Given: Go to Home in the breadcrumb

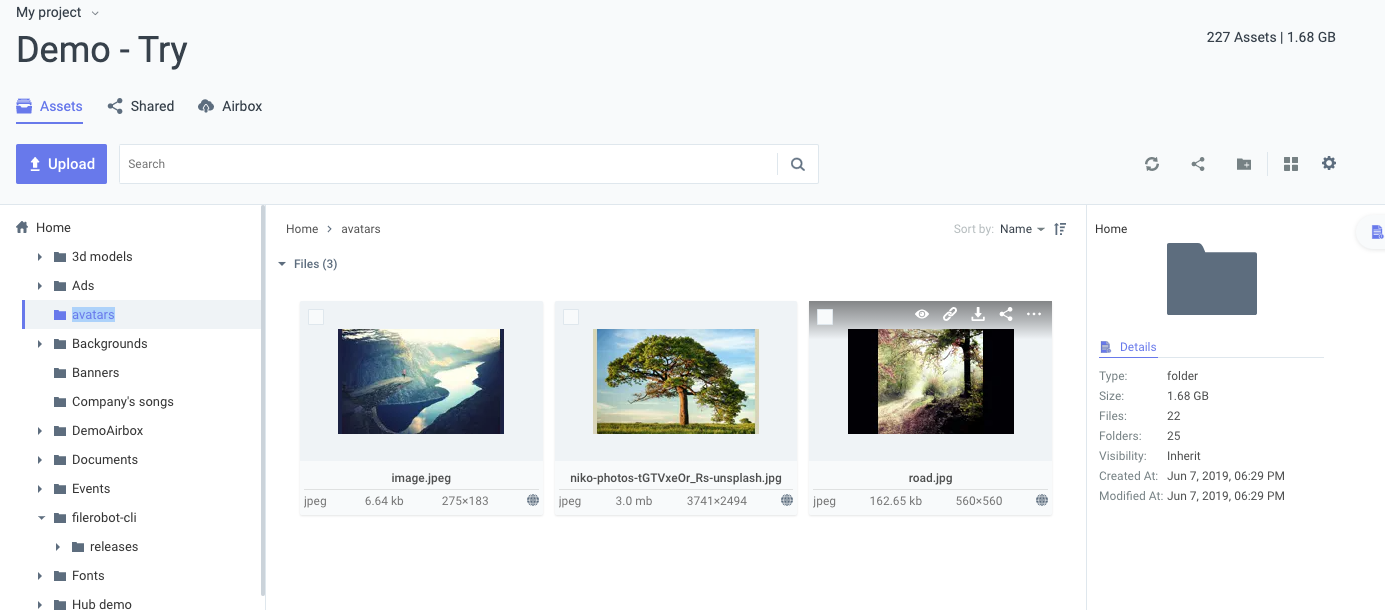Looking at the screenshot, I should [302, 229].
